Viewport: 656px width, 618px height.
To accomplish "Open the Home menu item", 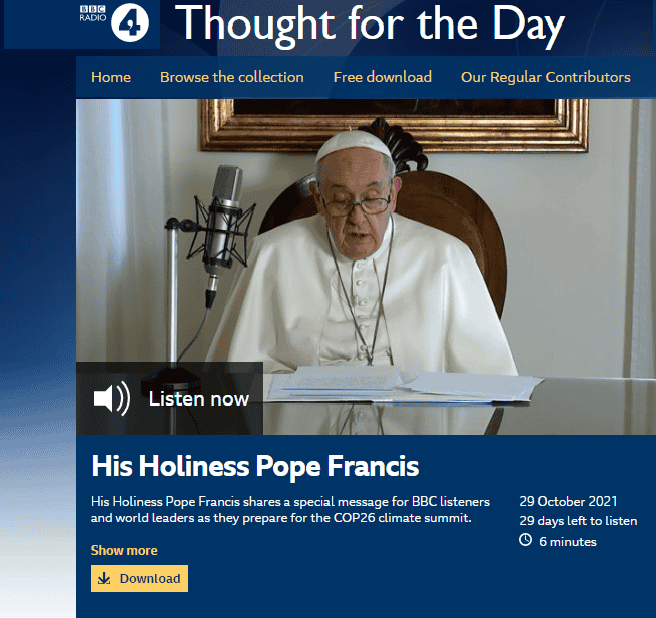I will point(111,77).
